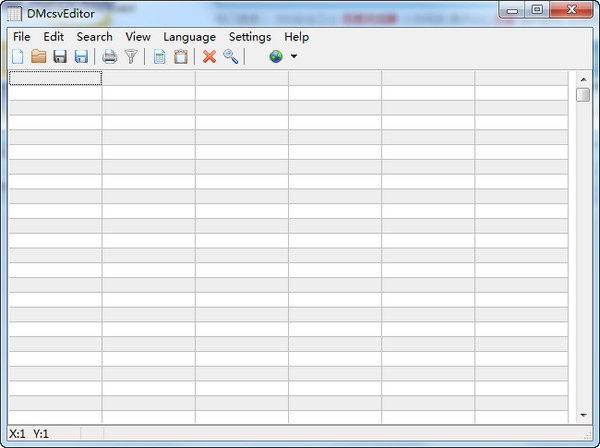Open the View menu

click(x=138, y=37)
